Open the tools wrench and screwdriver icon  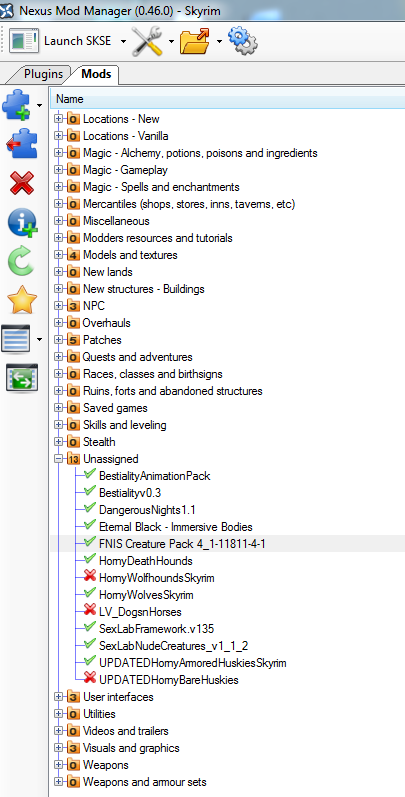[x=147, y=41]
